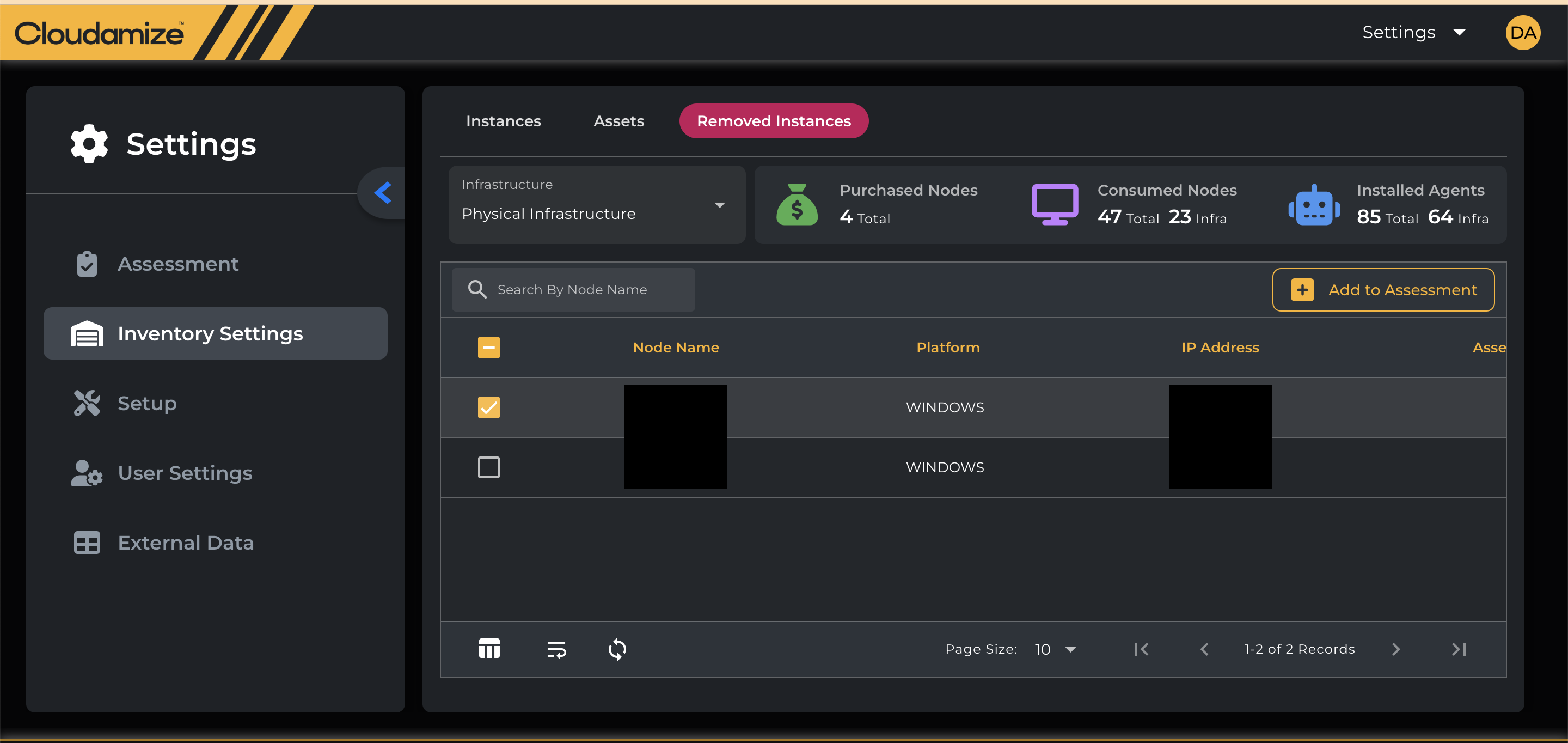Image resolution: width=1568 pixels, height=743 pixels.
Task: Switch to the Assets tab
Action: (x=618, y=121)
